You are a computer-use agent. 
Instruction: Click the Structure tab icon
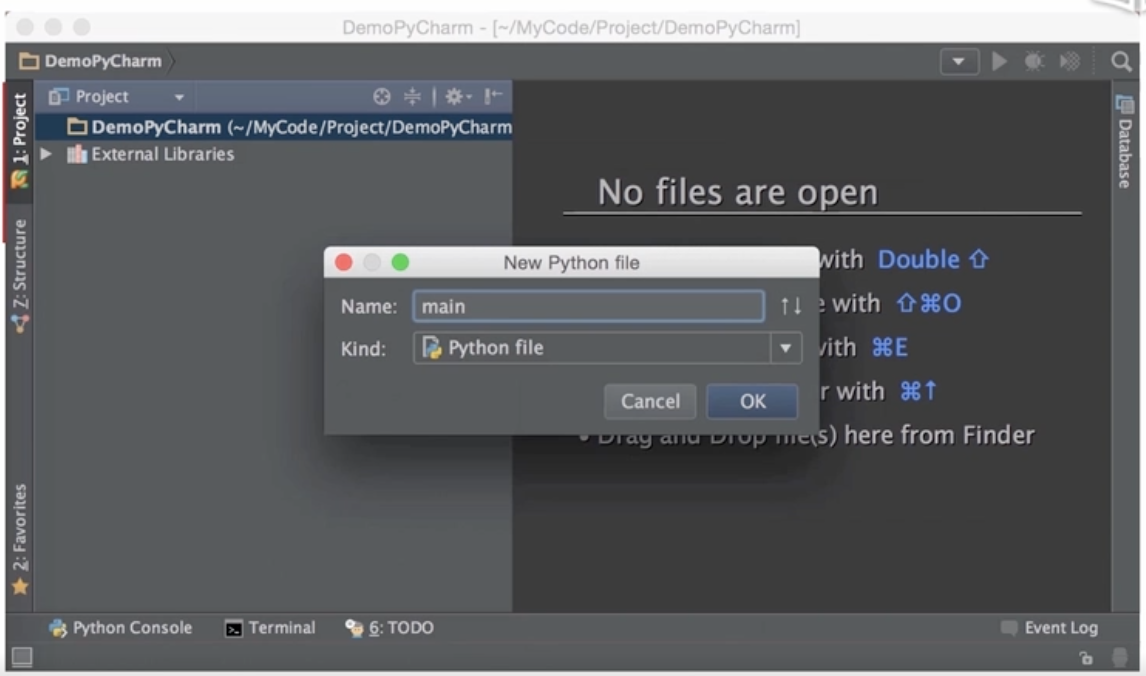[20, 324]
